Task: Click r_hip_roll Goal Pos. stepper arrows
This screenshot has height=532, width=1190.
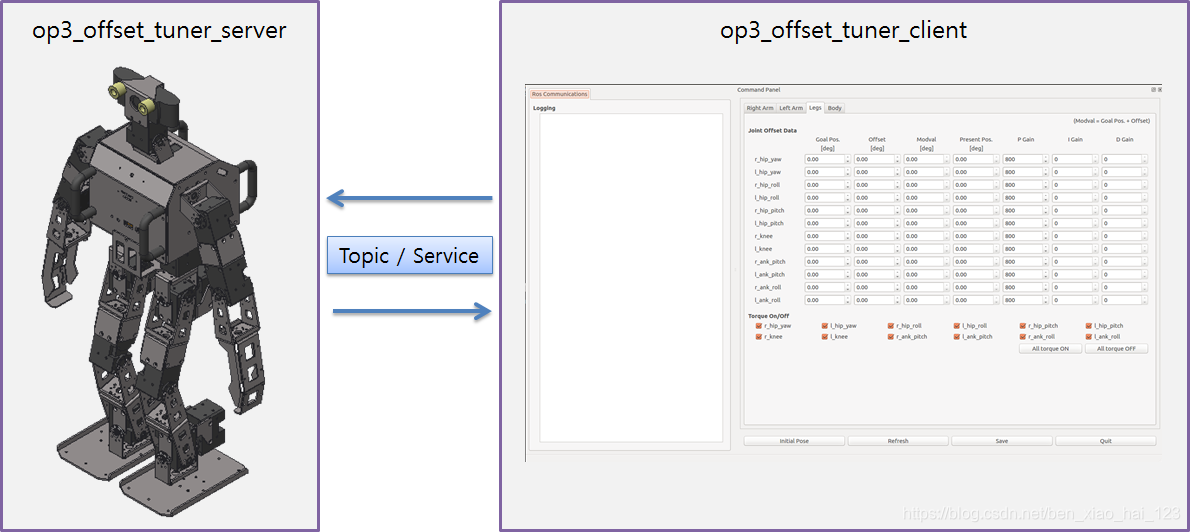Action: pos(848,185)
